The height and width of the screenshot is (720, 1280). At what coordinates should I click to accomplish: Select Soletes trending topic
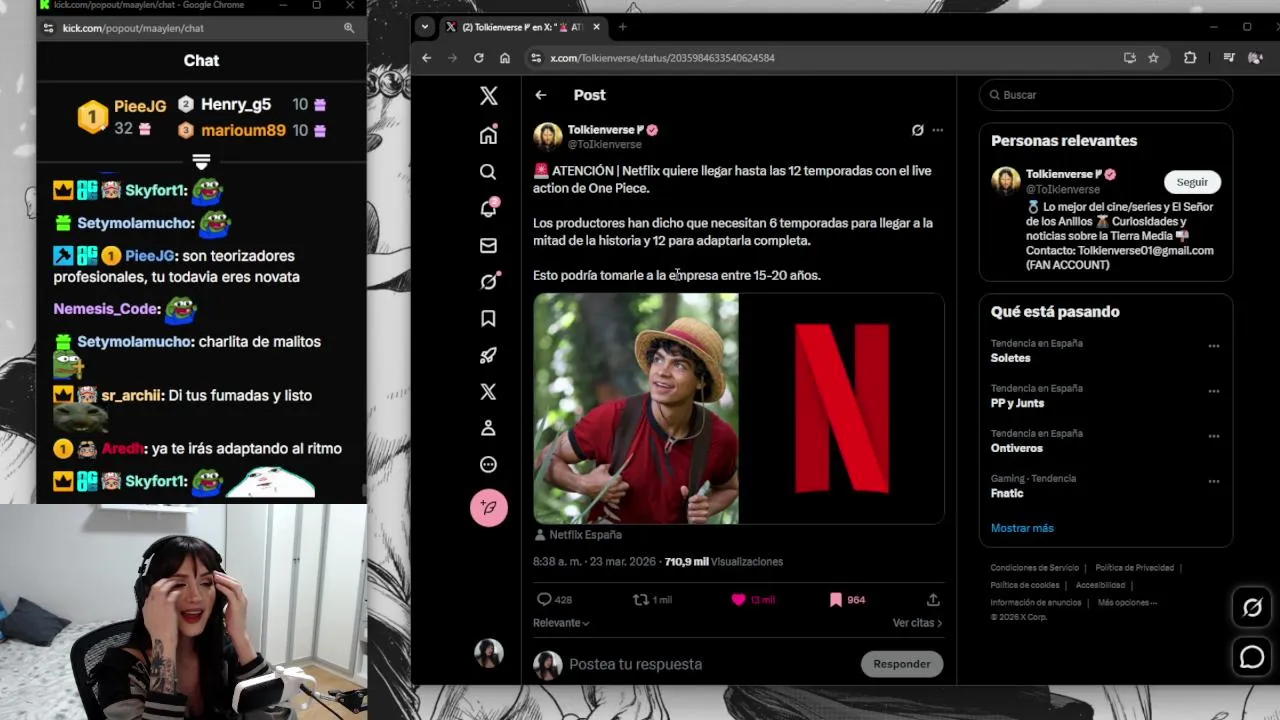(1011, 358)
